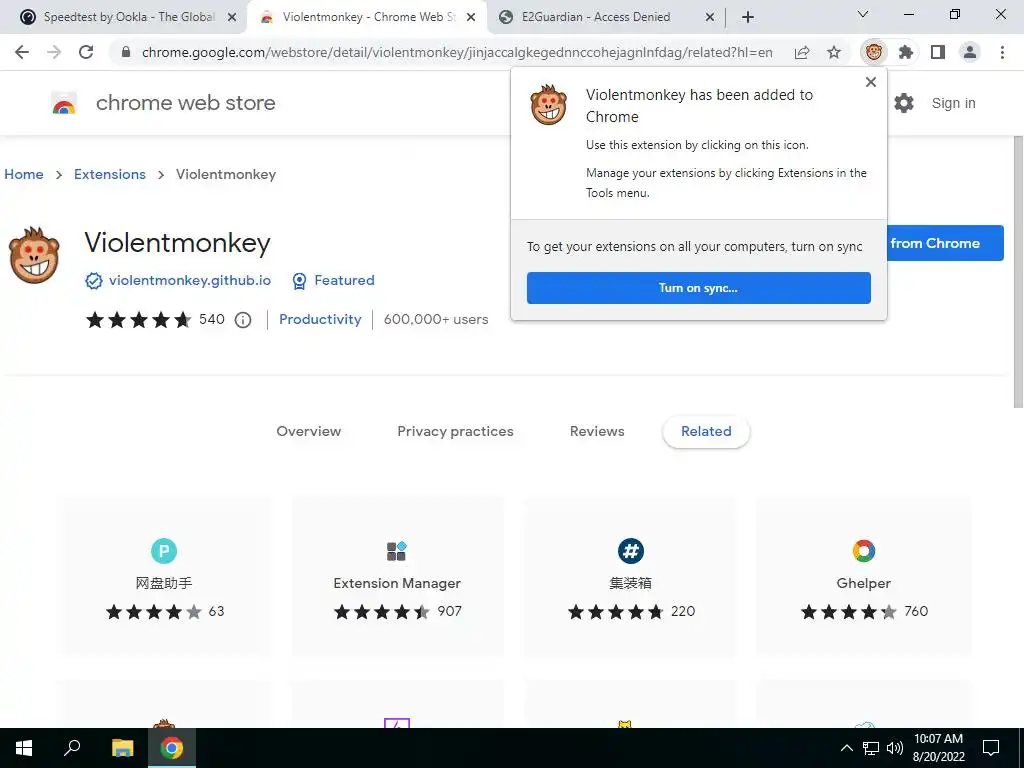The height and width of the screenshot is (768, 1024).
Task: Open Windows Start menu
Action: (24, 748)
